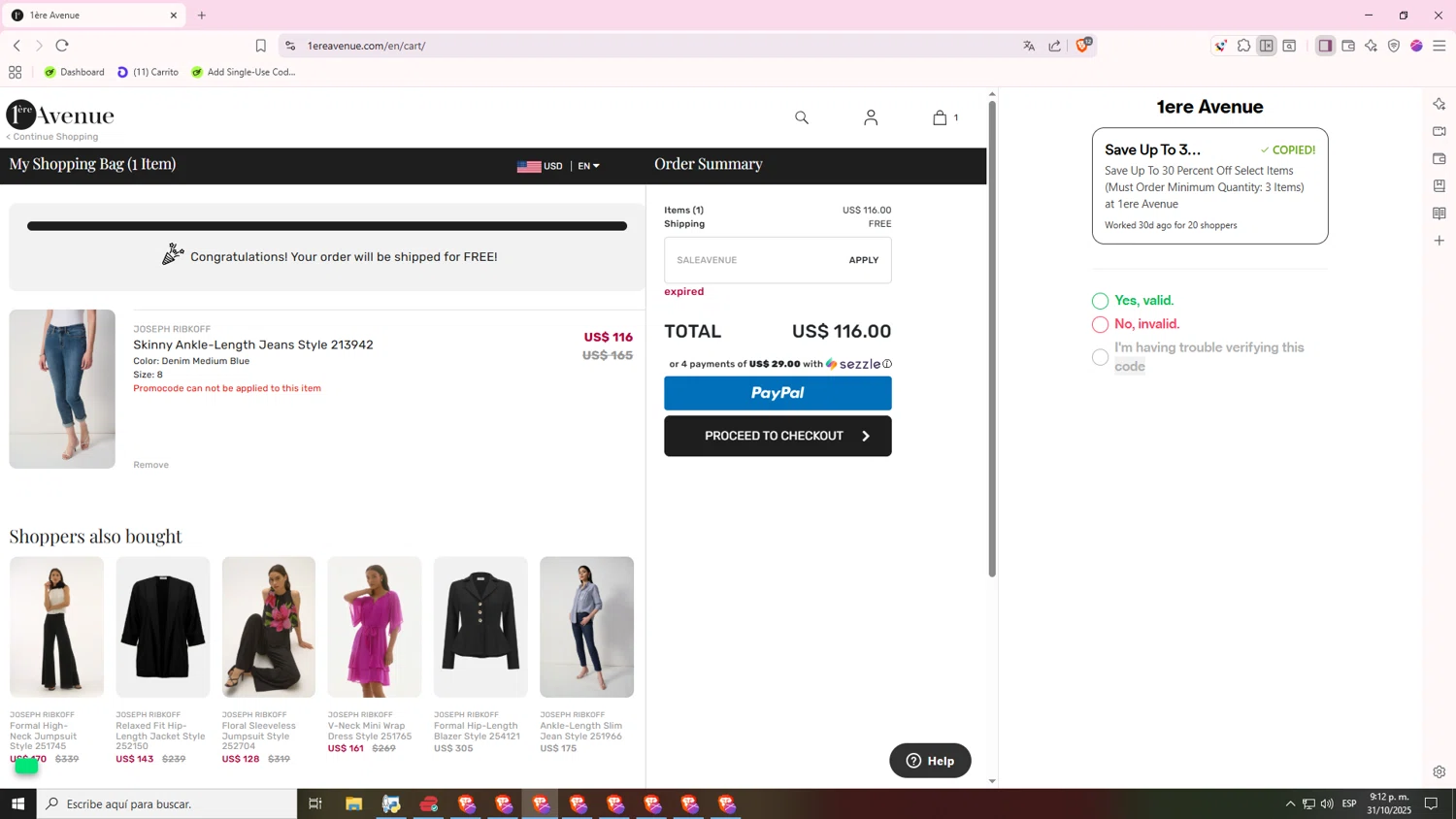Click the Windows taskbar search box
The image size is (1456, 819).
coord(167,803)
